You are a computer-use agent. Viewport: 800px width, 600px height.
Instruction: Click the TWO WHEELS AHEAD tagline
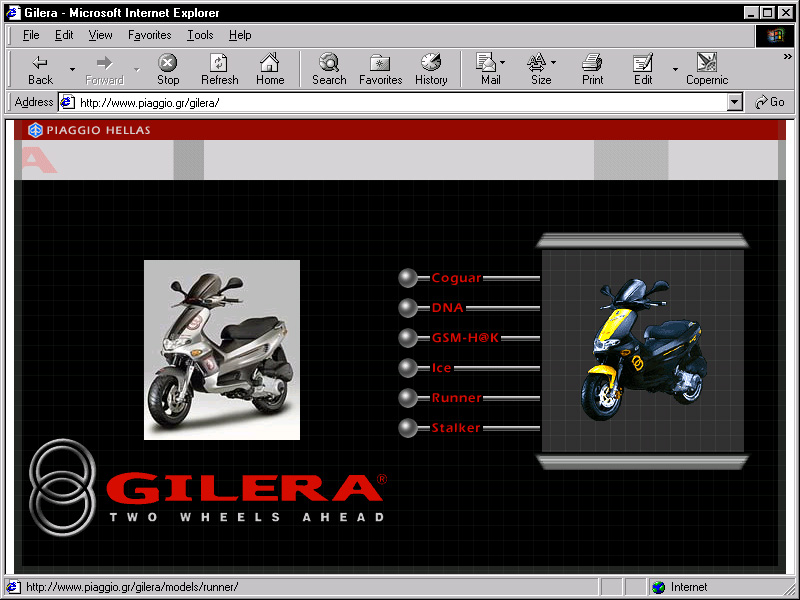(x=247, y=517)
